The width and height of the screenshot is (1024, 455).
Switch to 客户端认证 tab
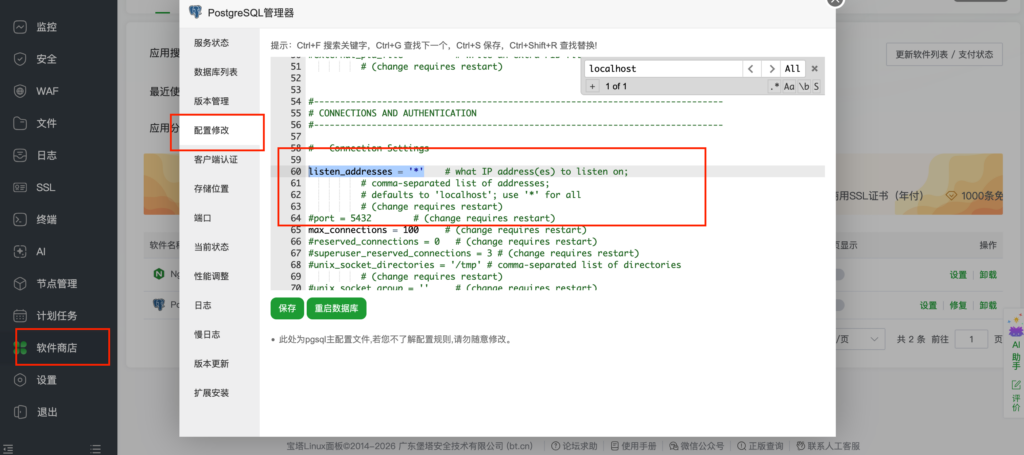[x=216, y=159]
